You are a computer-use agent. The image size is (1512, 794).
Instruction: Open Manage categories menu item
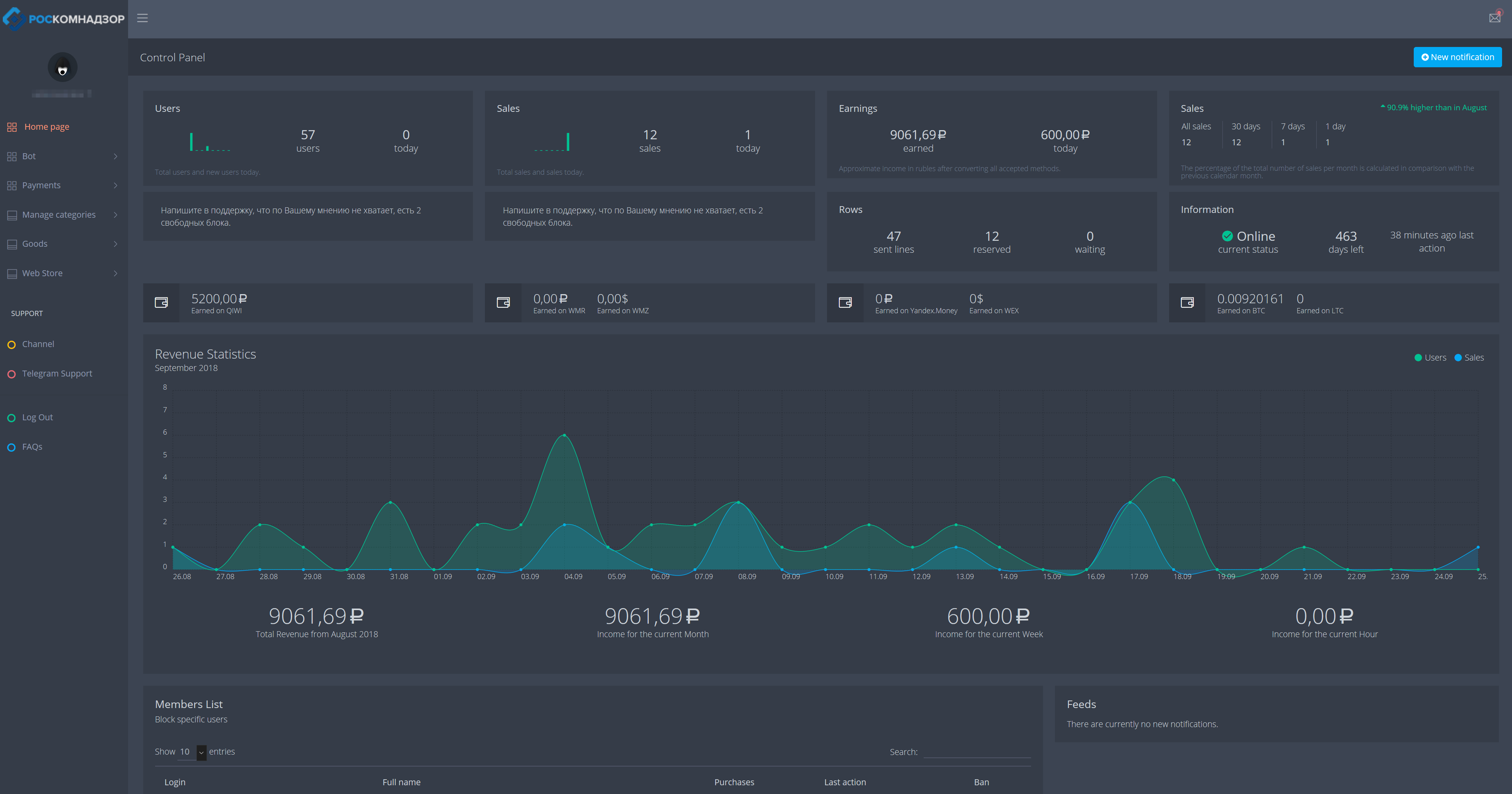59,215
